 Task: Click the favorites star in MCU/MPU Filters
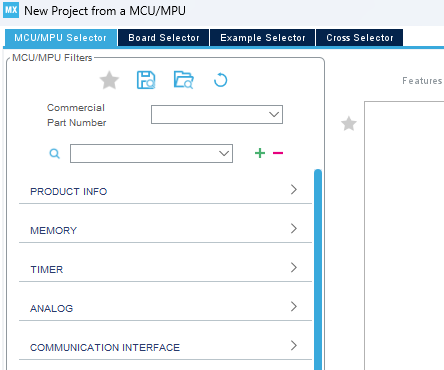point(109,80)
